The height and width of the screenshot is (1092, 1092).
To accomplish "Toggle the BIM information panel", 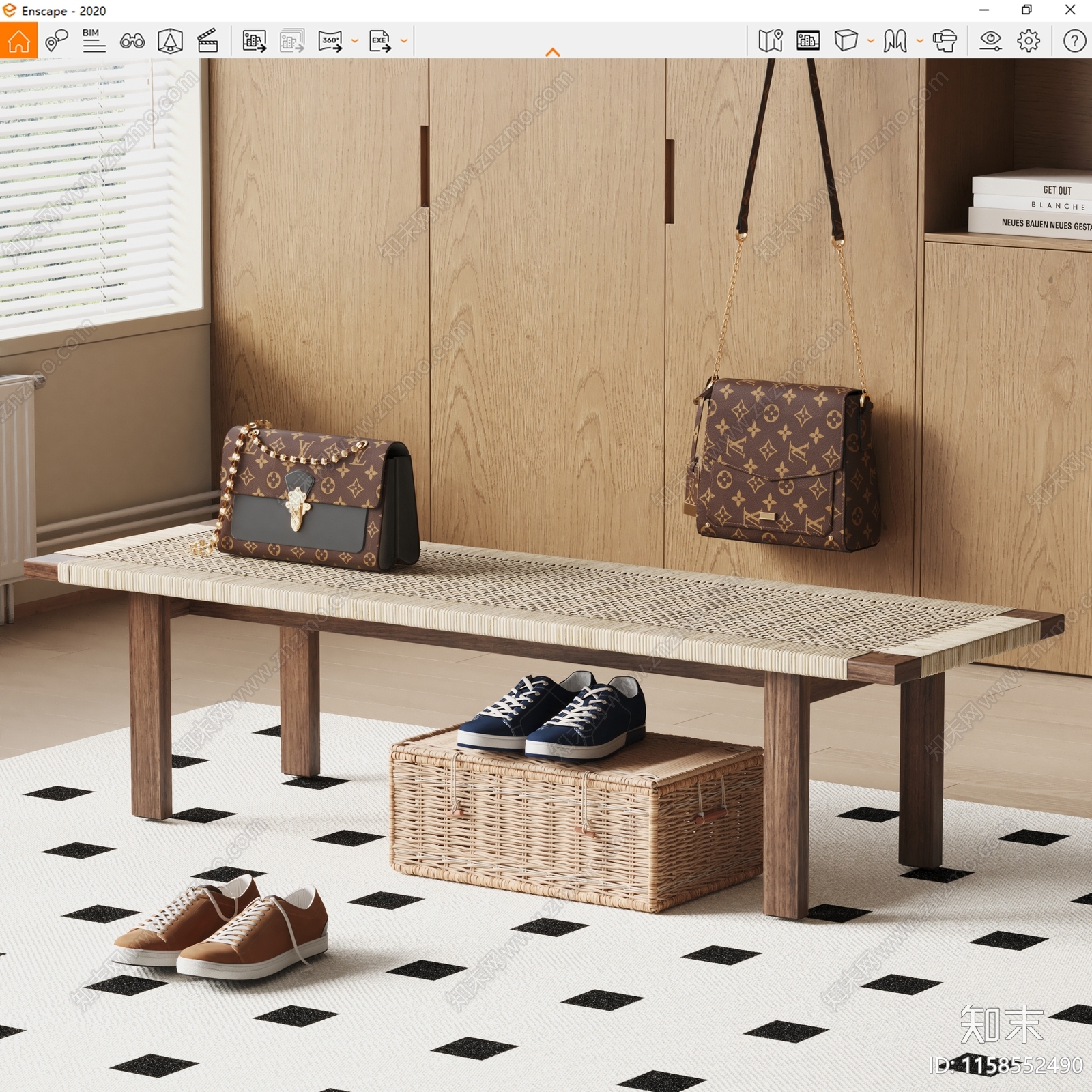I will (94, 41).
